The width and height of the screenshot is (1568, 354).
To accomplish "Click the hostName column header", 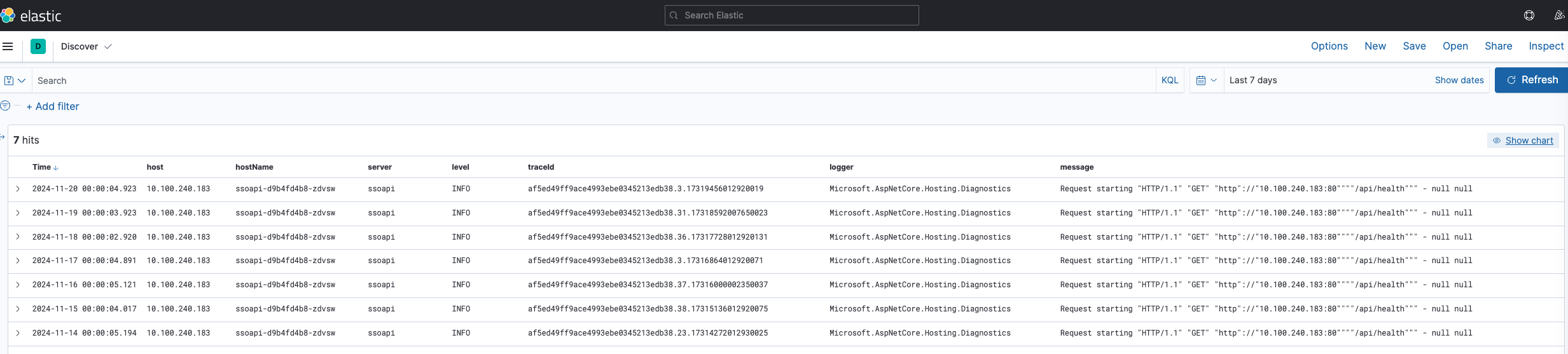I will point(254,167).
